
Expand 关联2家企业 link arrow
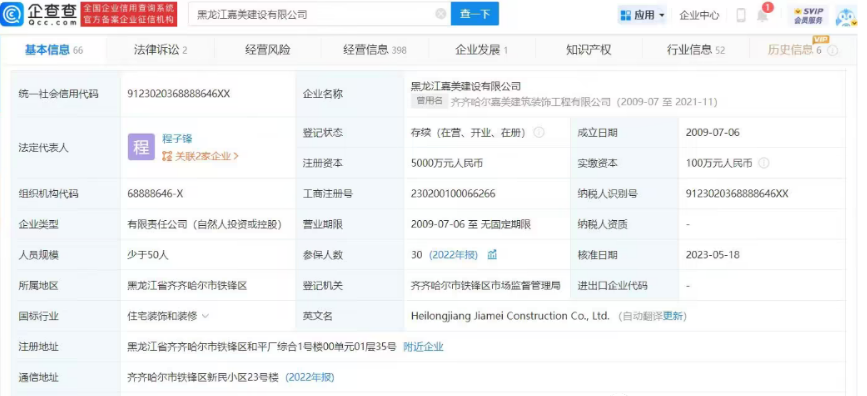237,157
